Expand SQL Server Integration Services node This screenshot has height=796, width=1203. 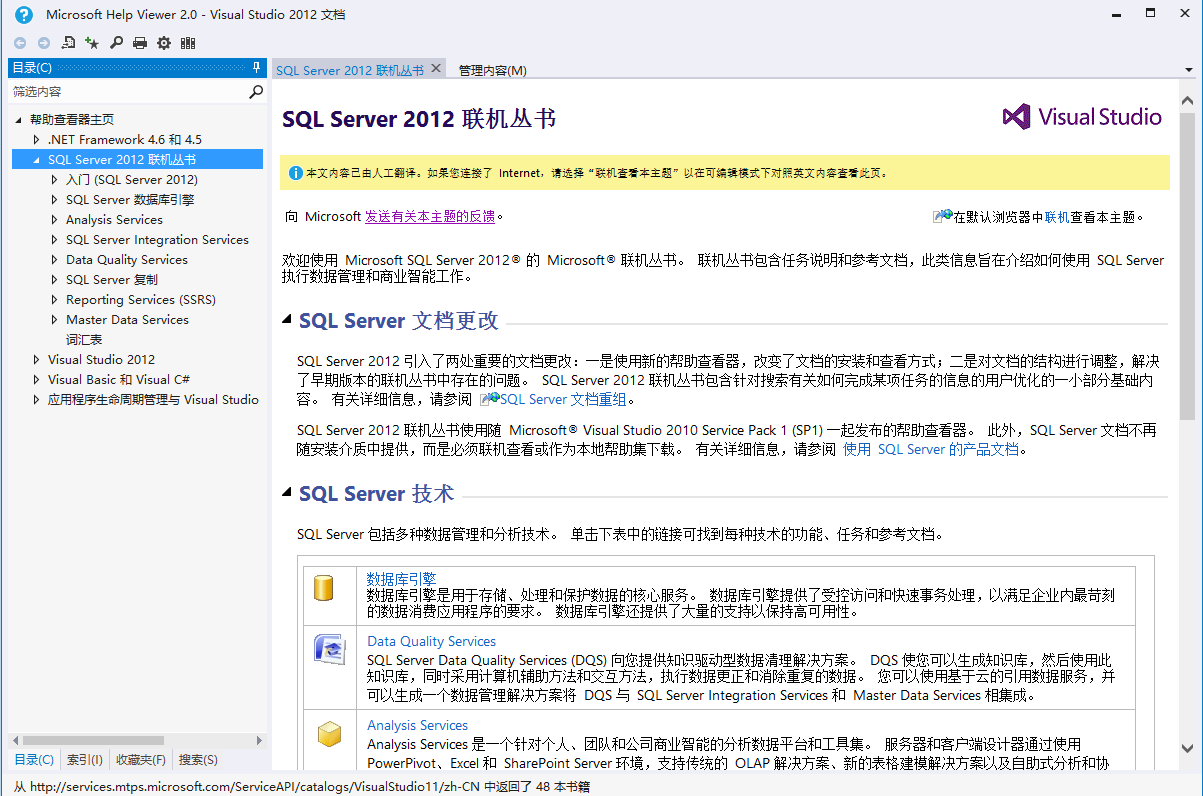coord(55,240)
